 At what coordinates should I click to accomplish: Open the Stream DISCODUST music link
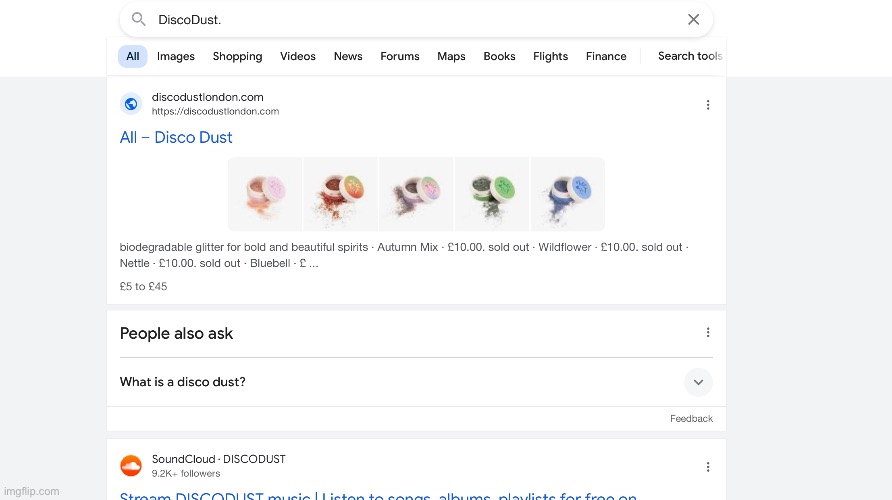[378, 495]
